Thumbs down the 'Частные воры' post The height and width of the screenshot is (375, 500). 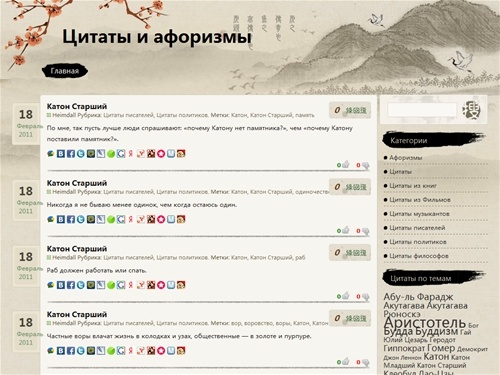tap(366, 362)
